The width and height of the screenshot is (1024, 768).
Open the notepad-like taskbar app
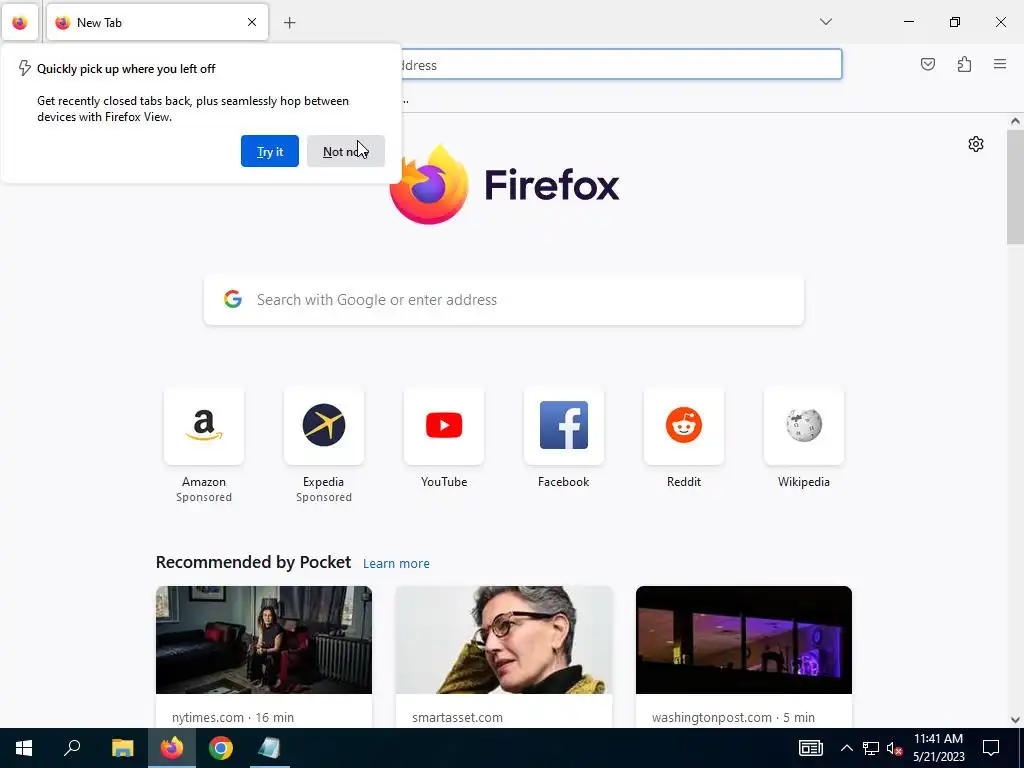[x=269, y=748]
